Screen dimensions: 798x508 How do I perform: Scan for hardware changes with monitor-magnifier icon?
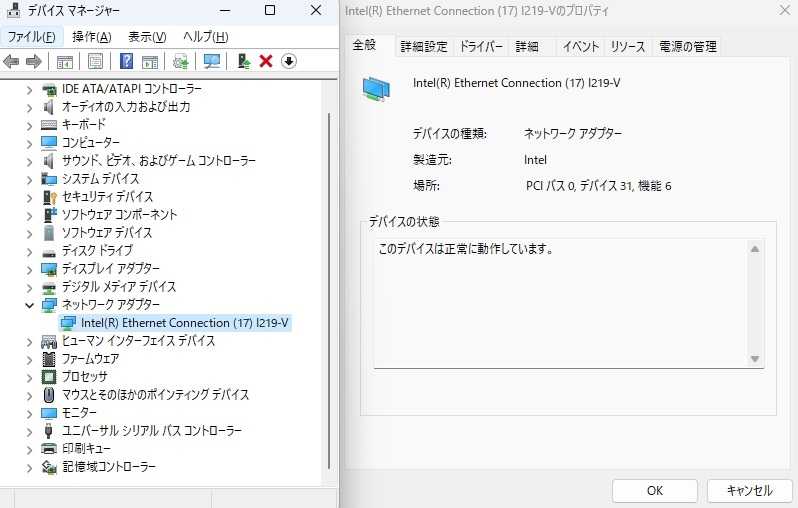212,62
